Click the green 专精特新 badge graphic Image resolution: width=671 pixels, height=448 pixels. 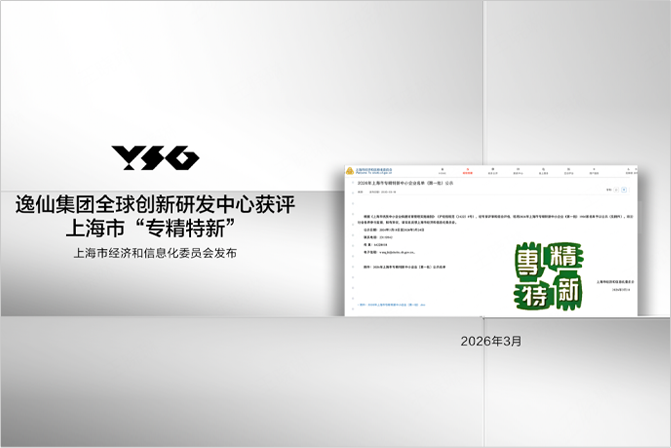pos(548,276)
